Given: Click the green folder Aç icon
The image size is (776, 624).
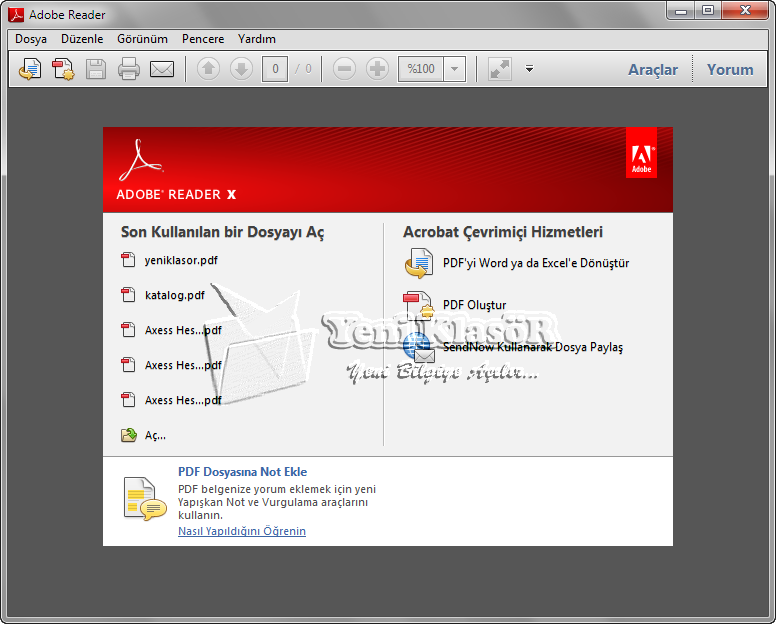Looking at the screenshot, I should (129, 435).
